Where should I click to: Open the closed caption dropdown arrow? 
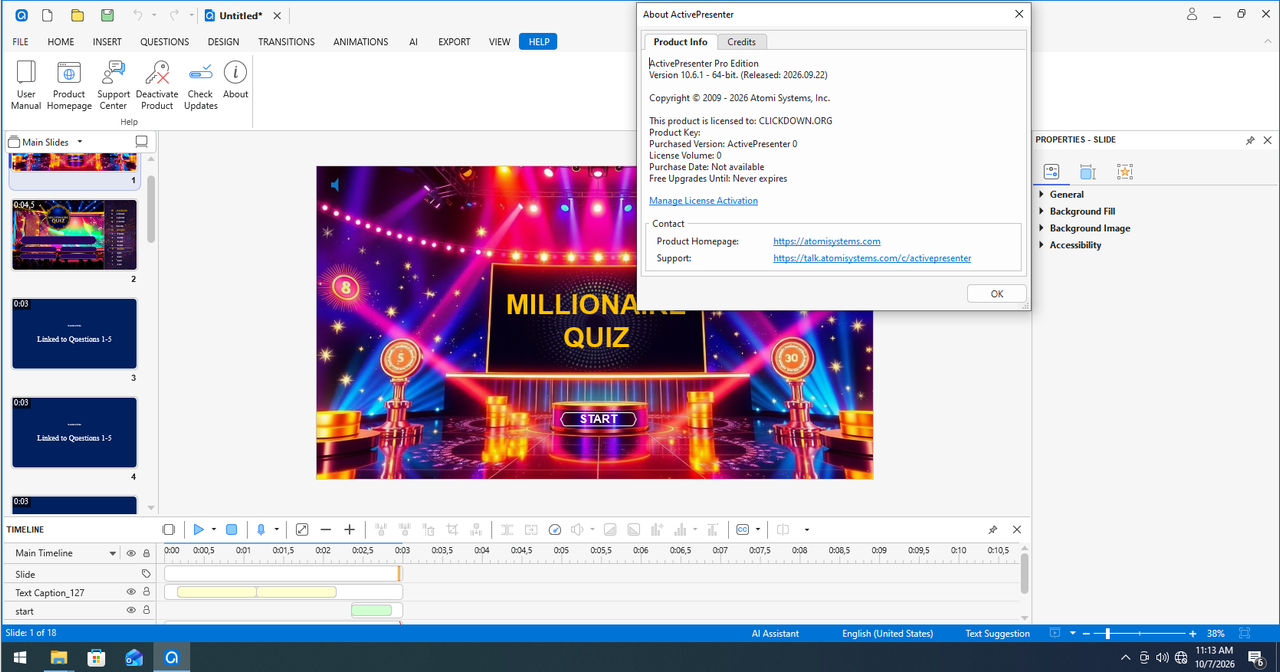758,529
